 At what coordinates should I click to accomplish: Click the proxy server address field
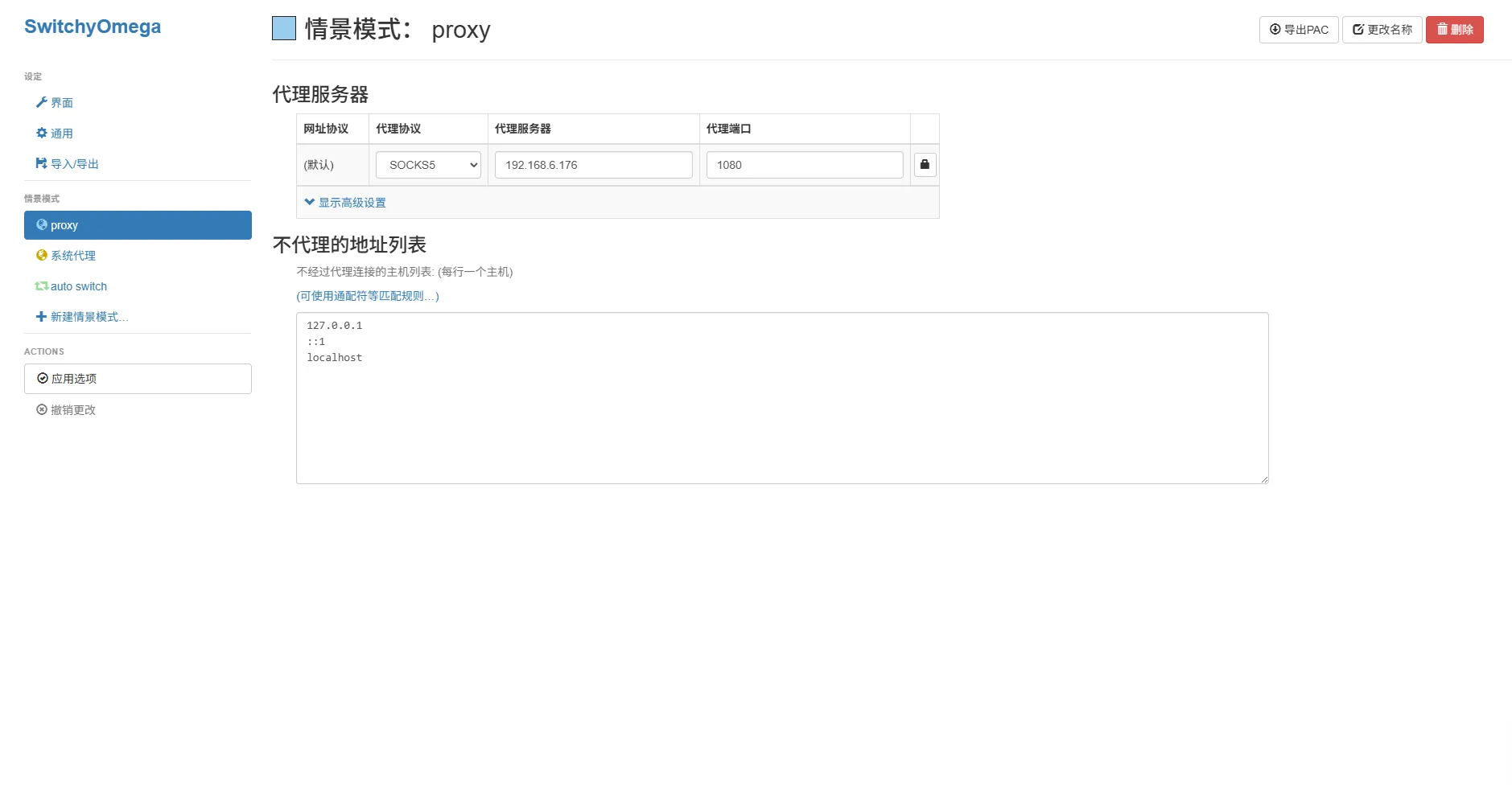point(593,165)
